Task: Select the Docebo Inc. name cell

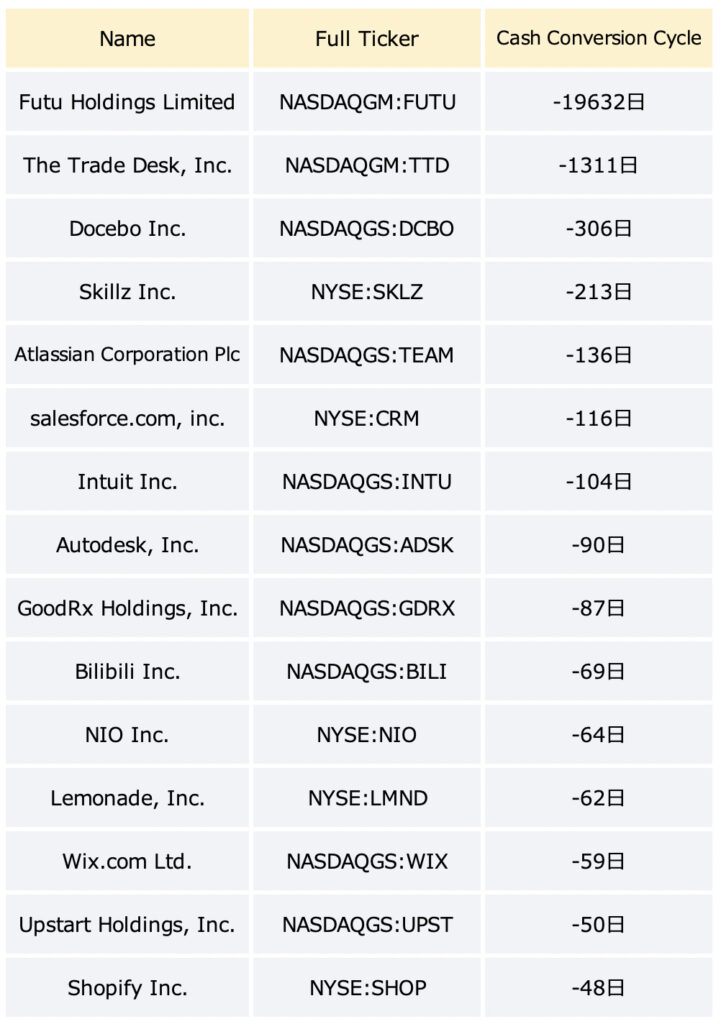Action: point(127,229)
